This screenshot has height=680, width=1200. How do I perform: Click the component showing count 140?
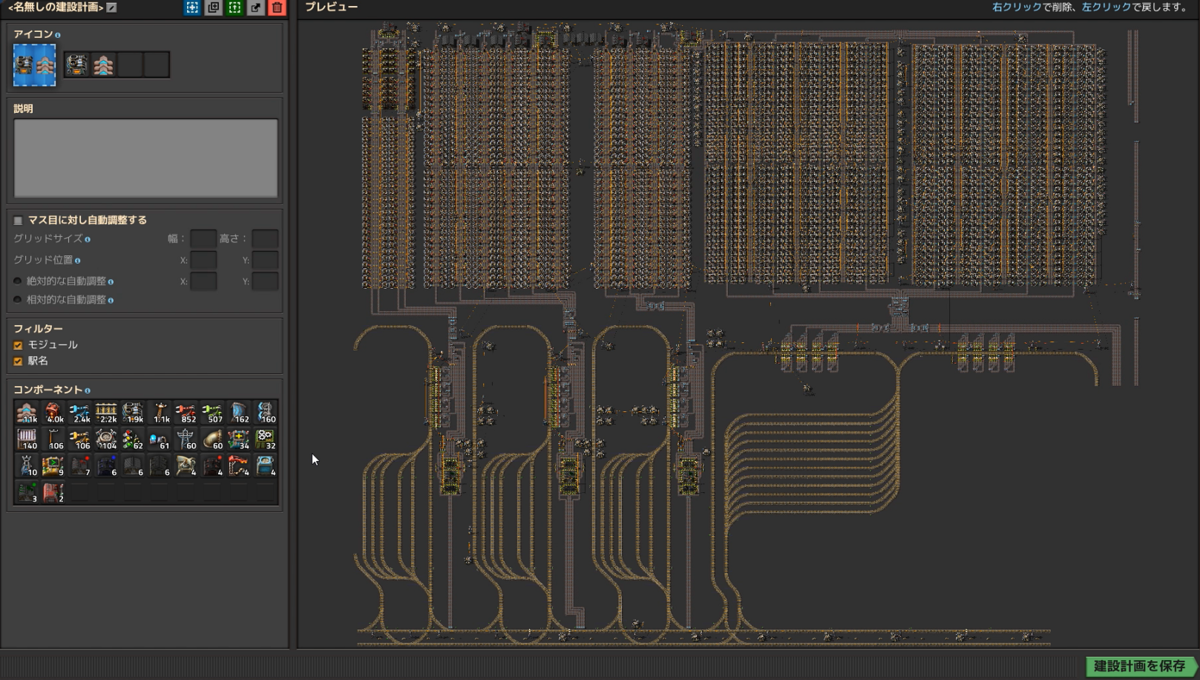click(27, 439)
